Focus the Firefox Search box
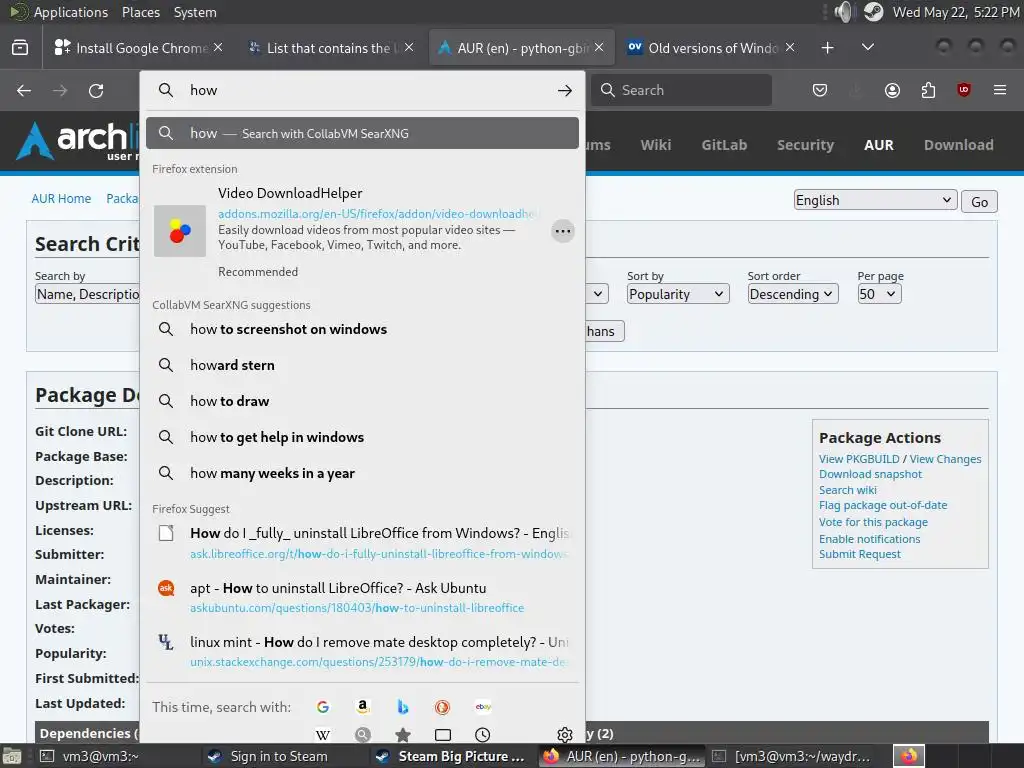Viewport: 1024px width, 768px height. tap(681, 90)
